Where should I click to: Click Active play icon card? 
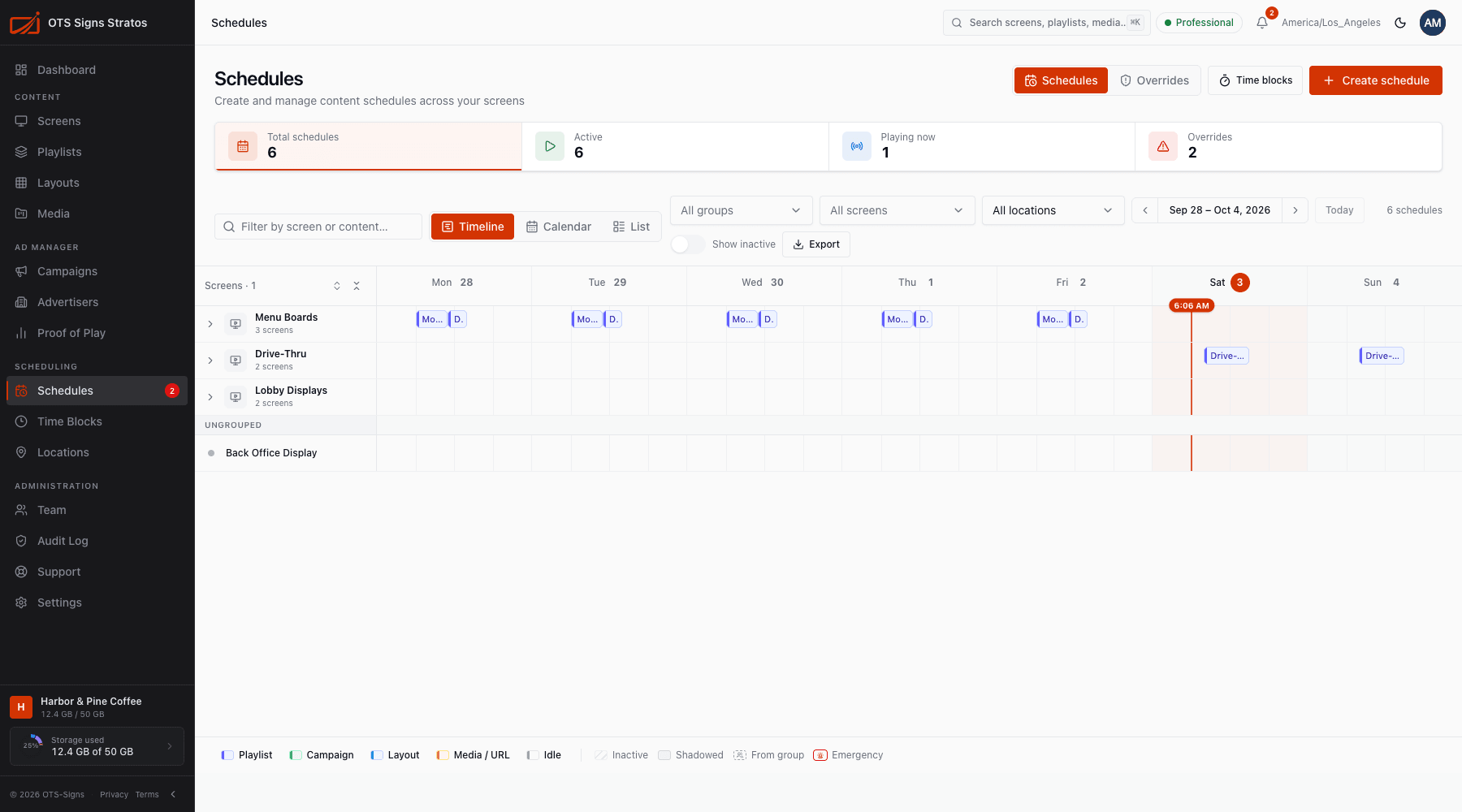coord(550,146)
